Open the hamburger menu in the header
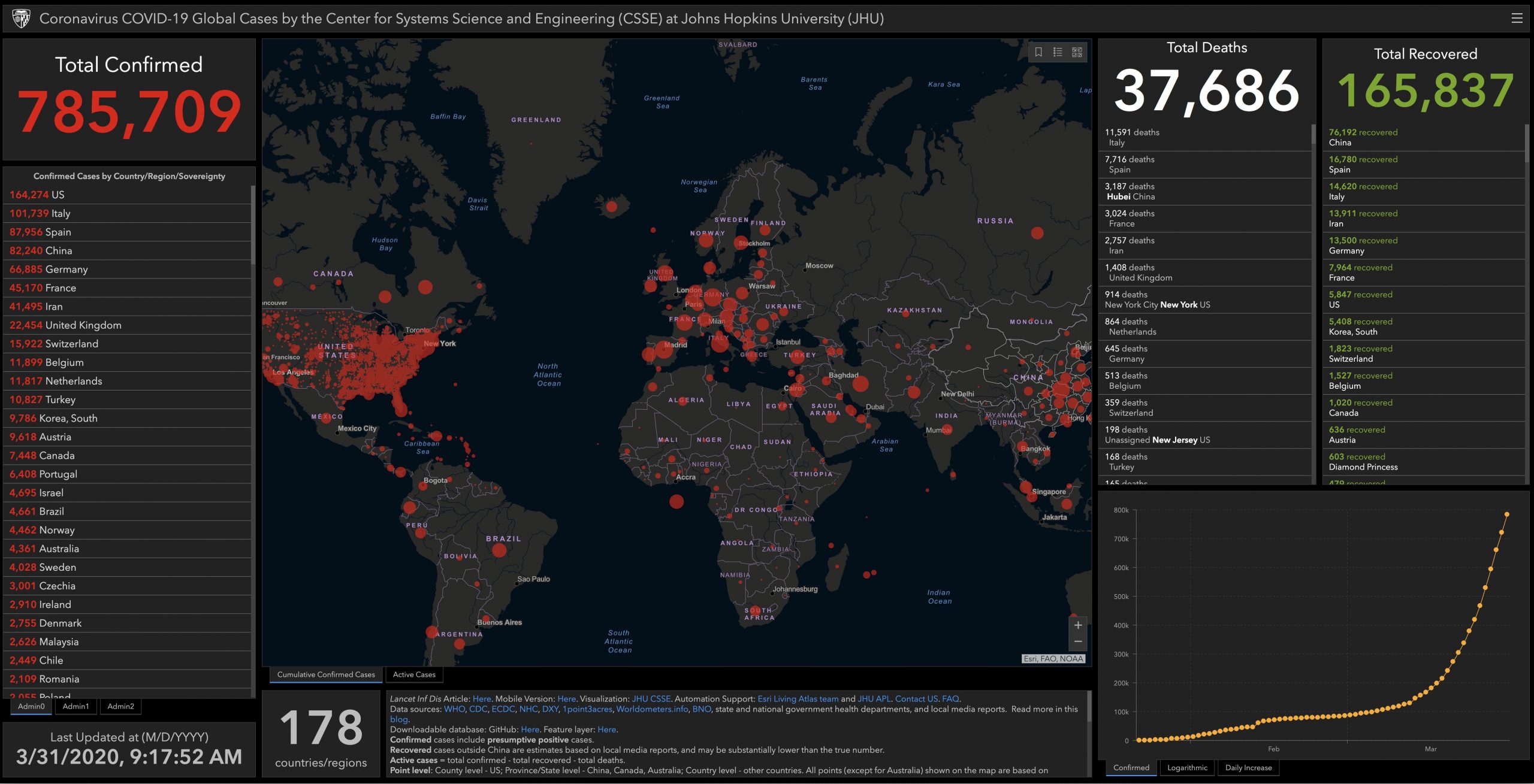Image resolution: width=1534 pixels, height=784 pixels. 1517,19
